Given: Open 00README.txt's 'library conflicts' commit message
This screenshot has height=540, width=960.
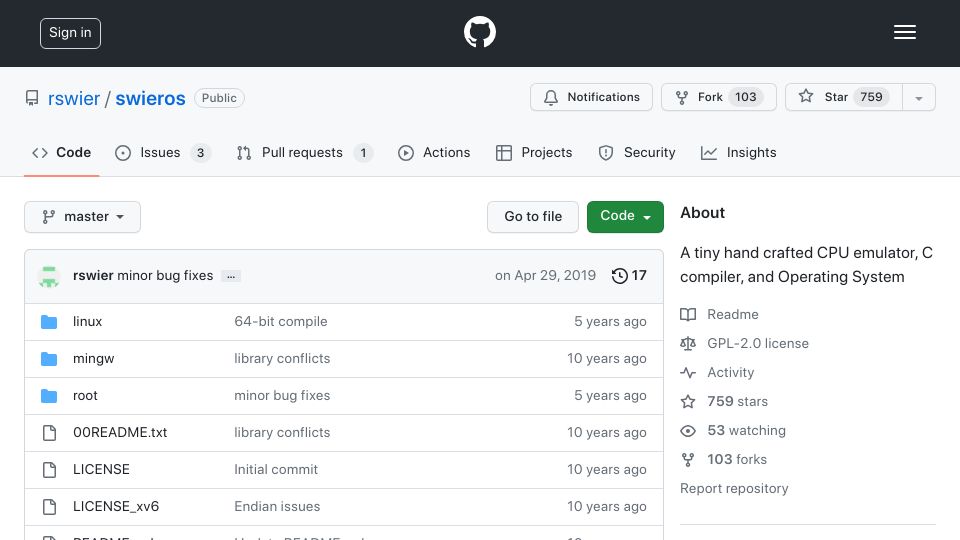Looking at the screenshot, I should coord(282,432).
